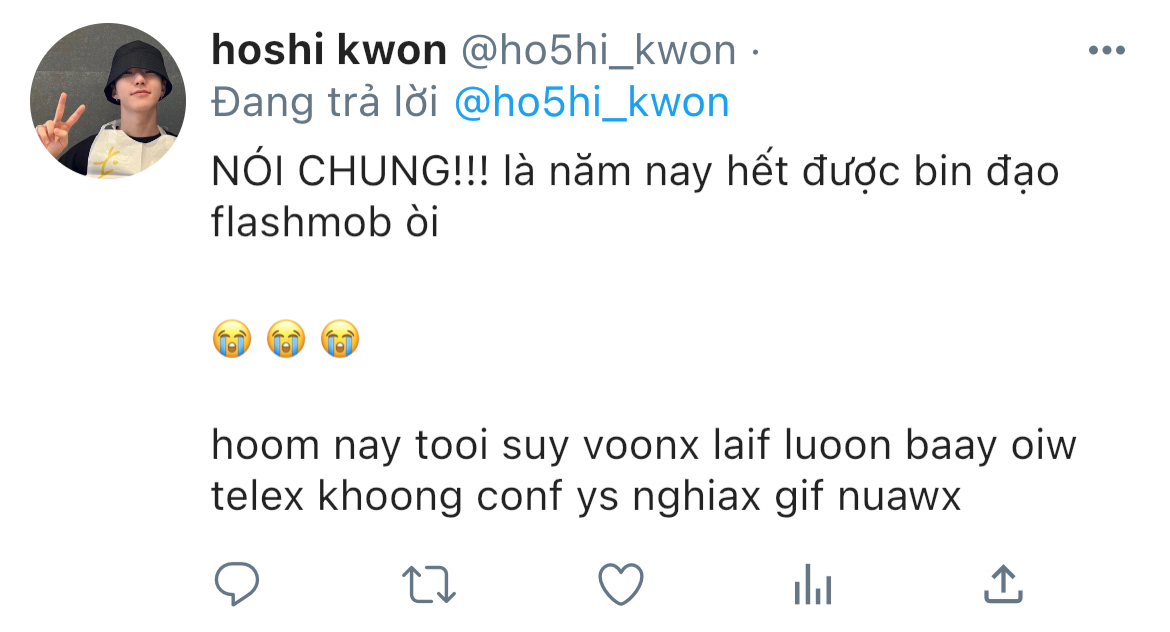This screenshot has height=632, width=1170.
Task: Click the word 'flashmob' in the tweet
Action: 301,222
